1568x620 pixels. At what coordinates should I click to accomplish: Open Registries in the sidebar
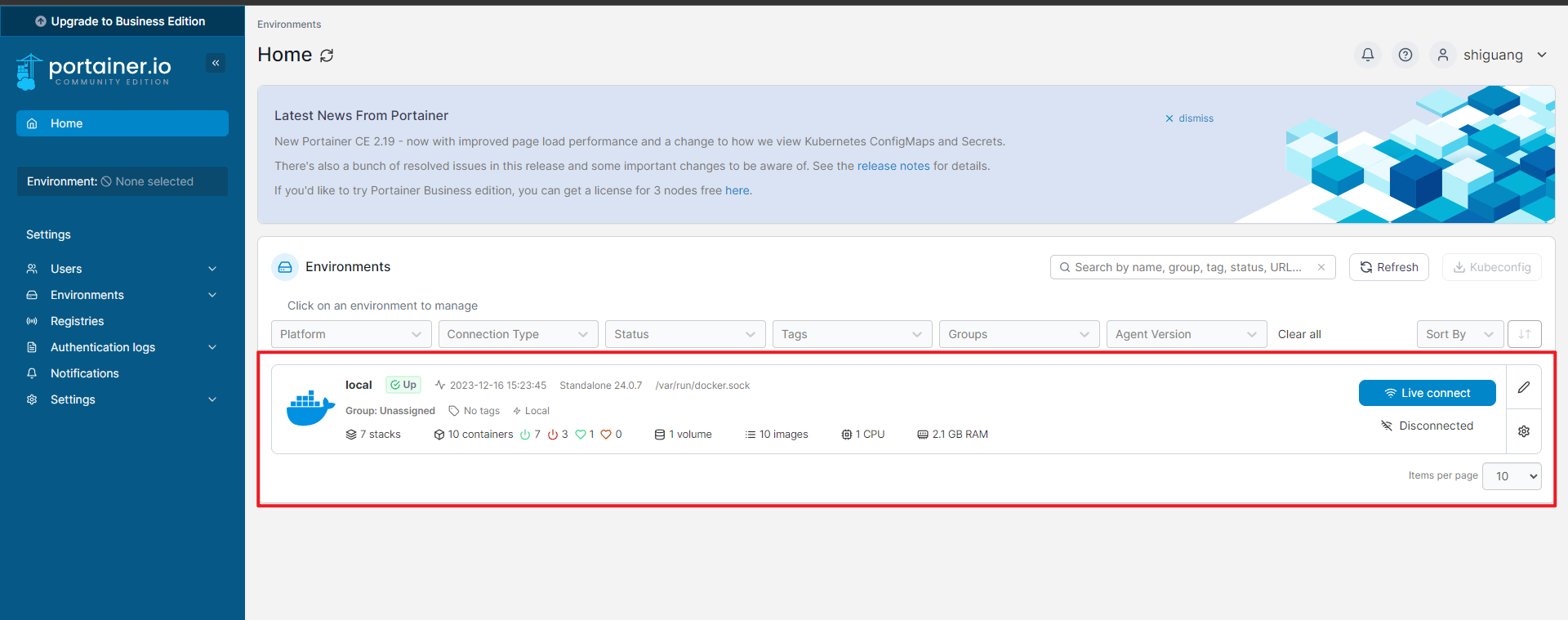(122, 321)
